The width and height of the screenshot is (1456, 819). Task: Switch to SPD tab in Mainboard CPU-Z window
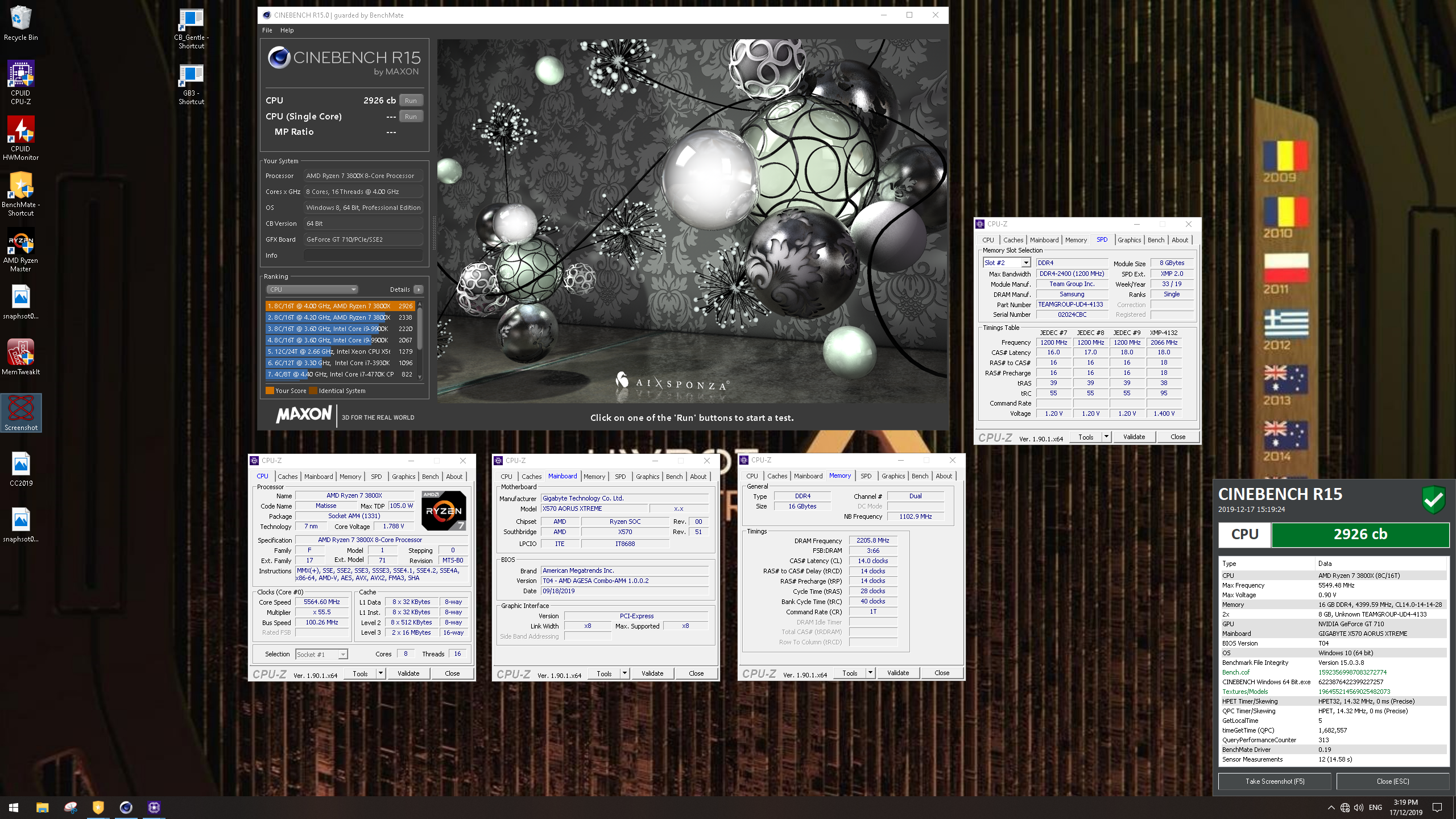pyautogui.click(x=620, y=477)
